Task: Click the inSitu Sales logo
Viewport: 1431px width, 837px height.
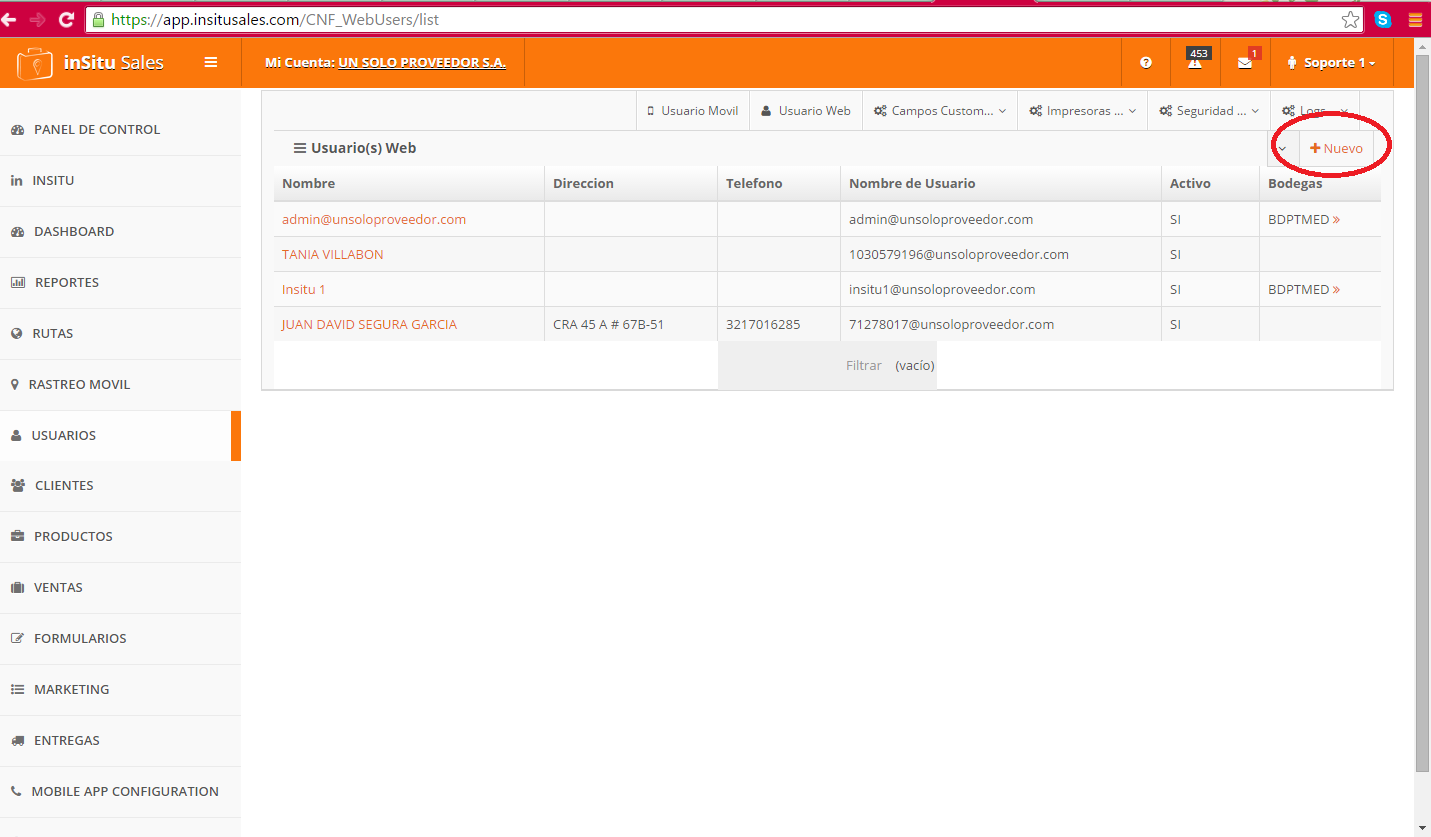Action: [90, 63]
